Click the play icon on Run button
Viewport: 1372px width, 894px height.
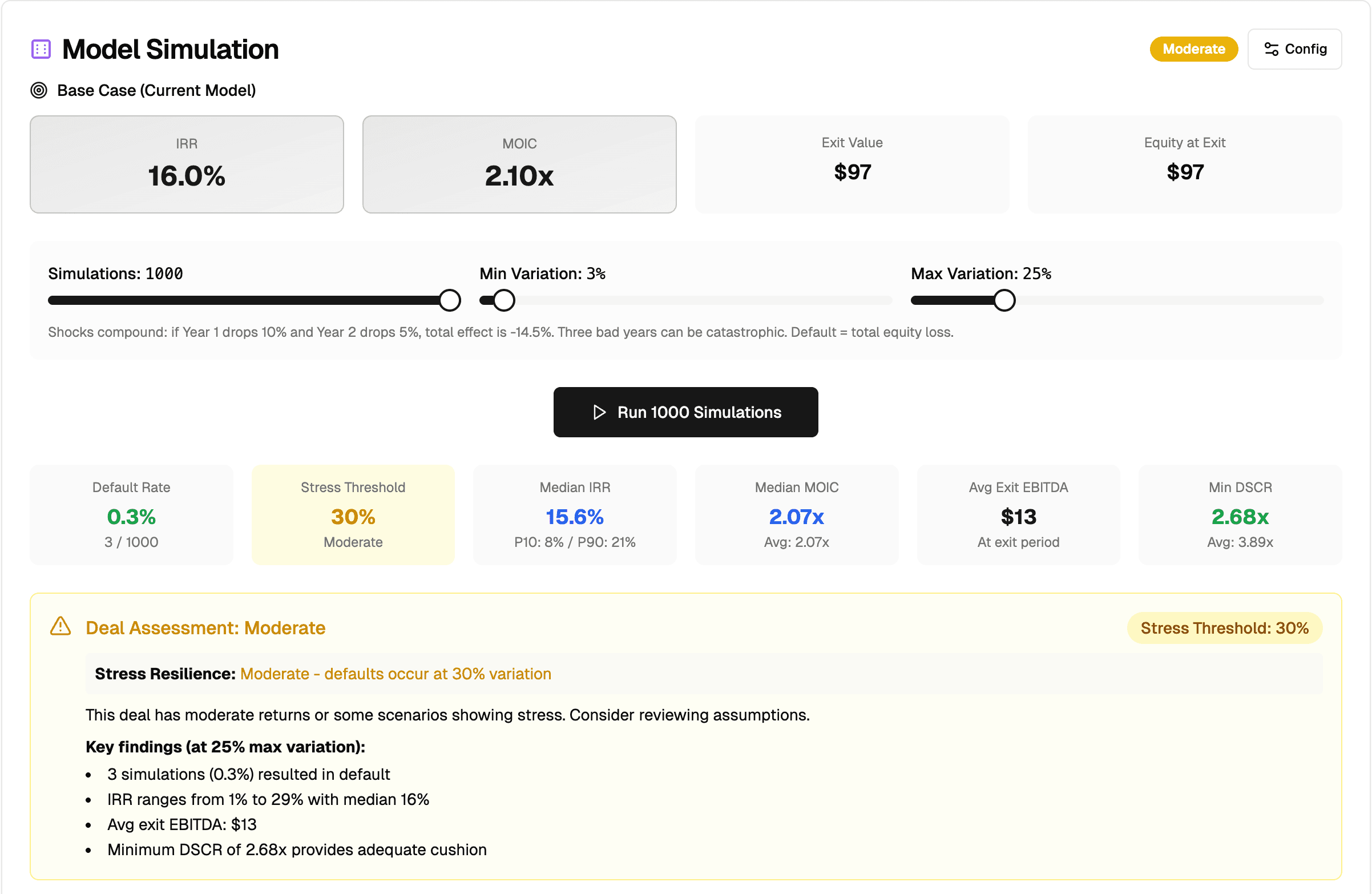[x=599, y=412]
